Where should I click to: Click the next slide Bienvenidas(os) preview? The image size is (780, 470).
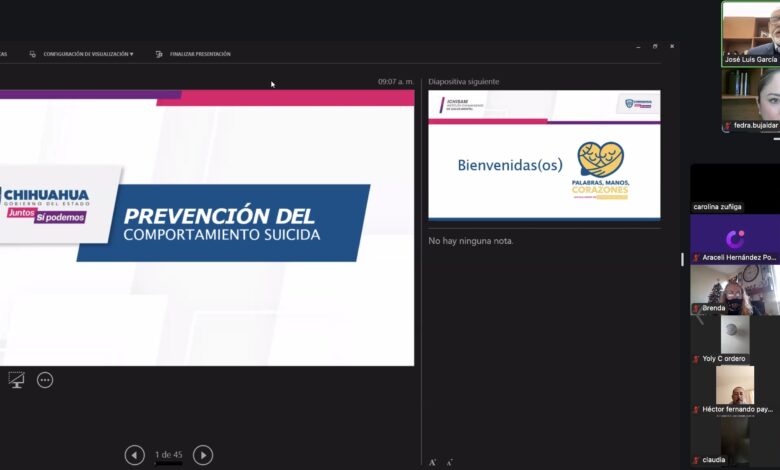[544, 155]
